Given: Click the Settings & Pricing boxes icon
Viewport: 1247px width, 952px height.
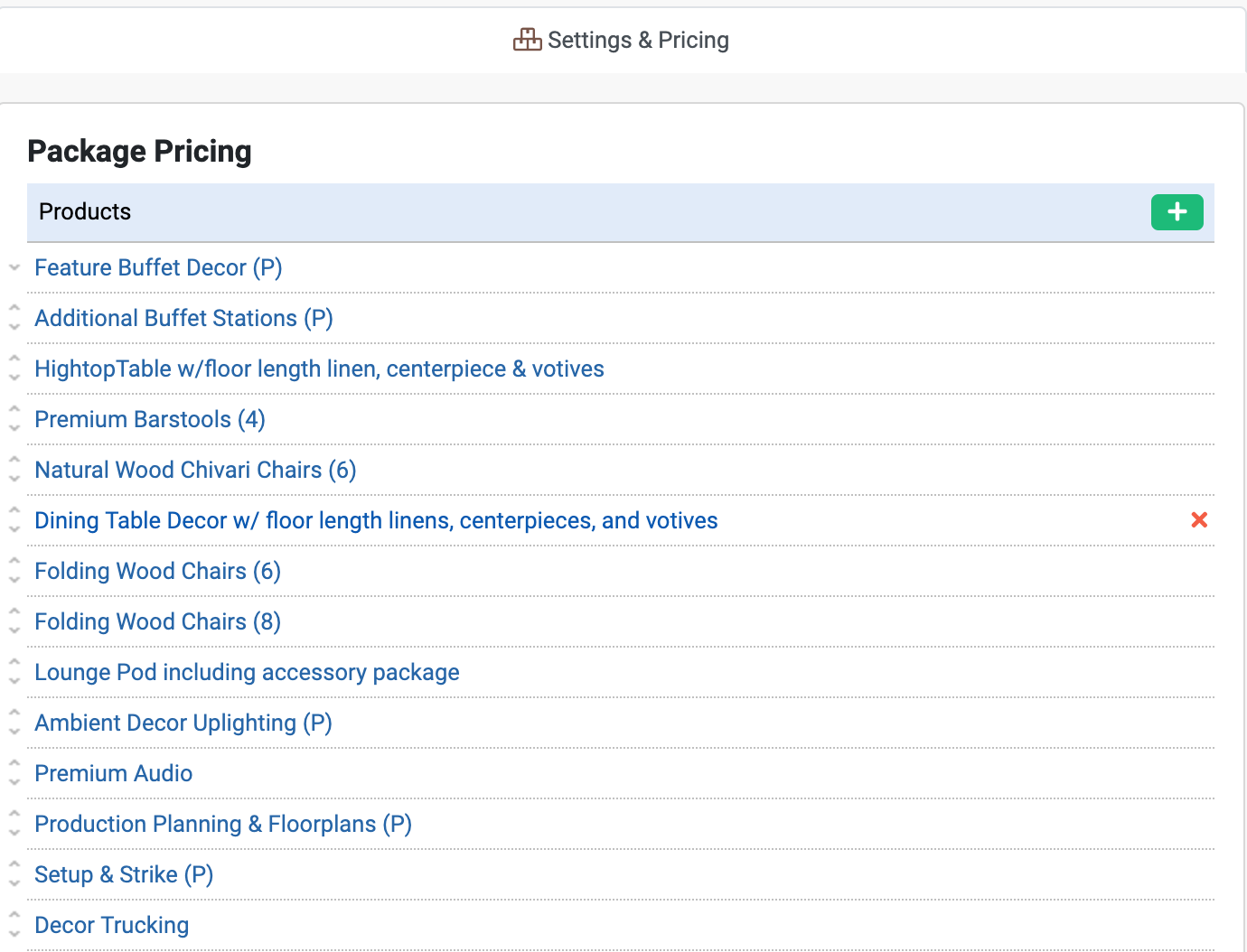Looking at the screenshot, I should point(527,40).
